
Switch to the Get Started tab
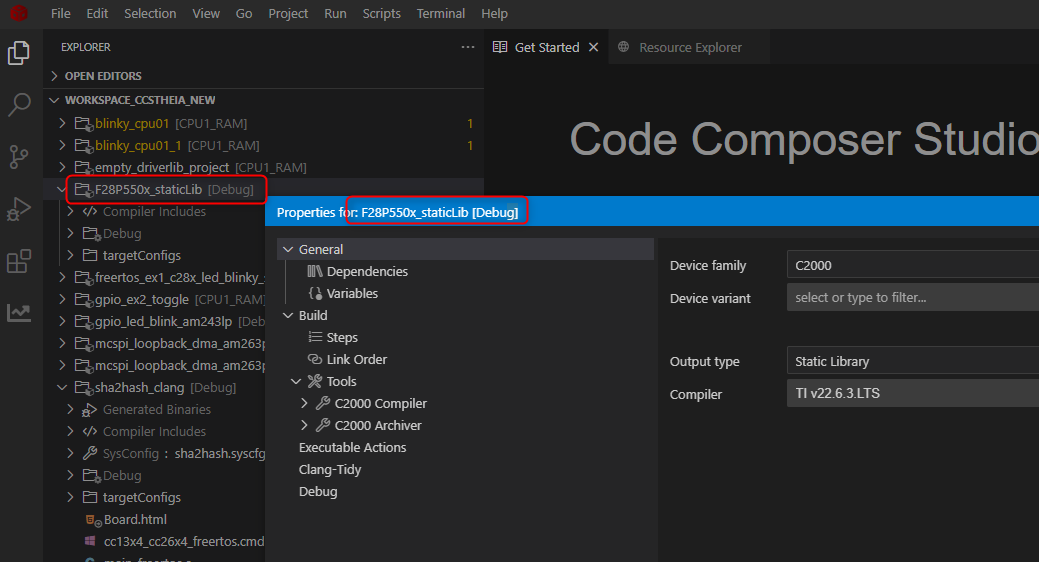point(547,47)
